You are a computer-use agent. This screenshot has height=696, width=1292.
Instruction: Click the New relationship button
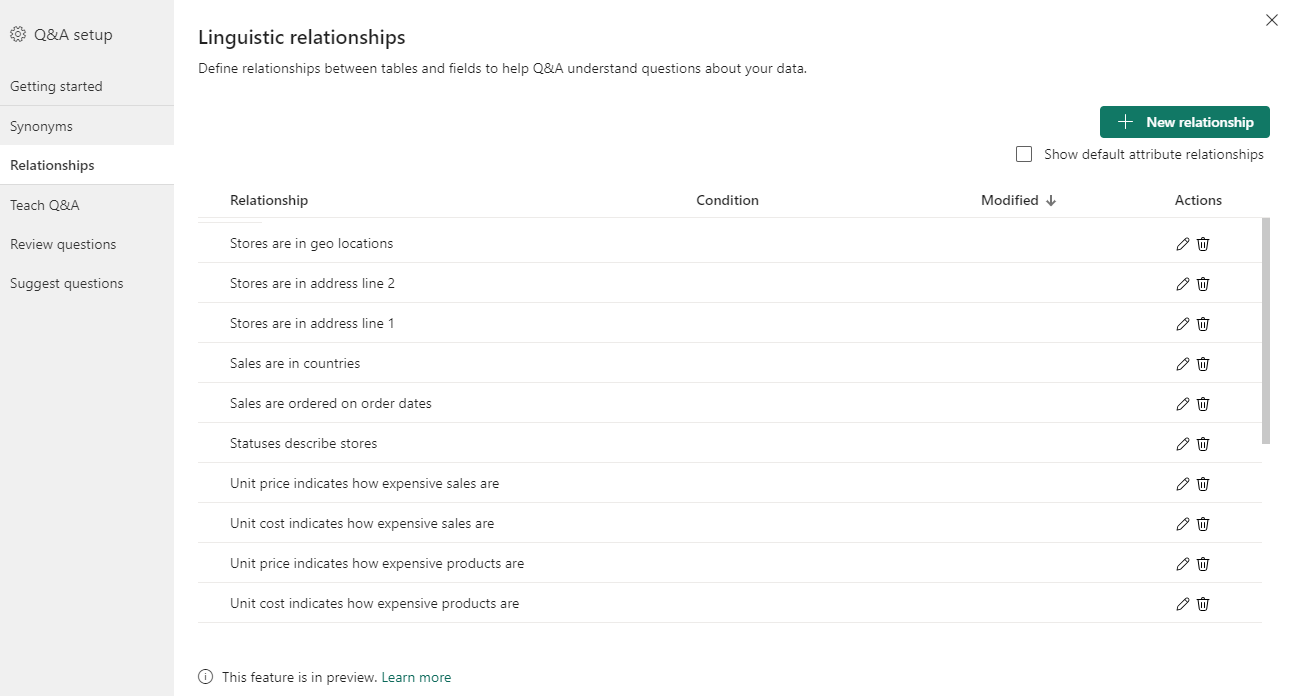1184,122
